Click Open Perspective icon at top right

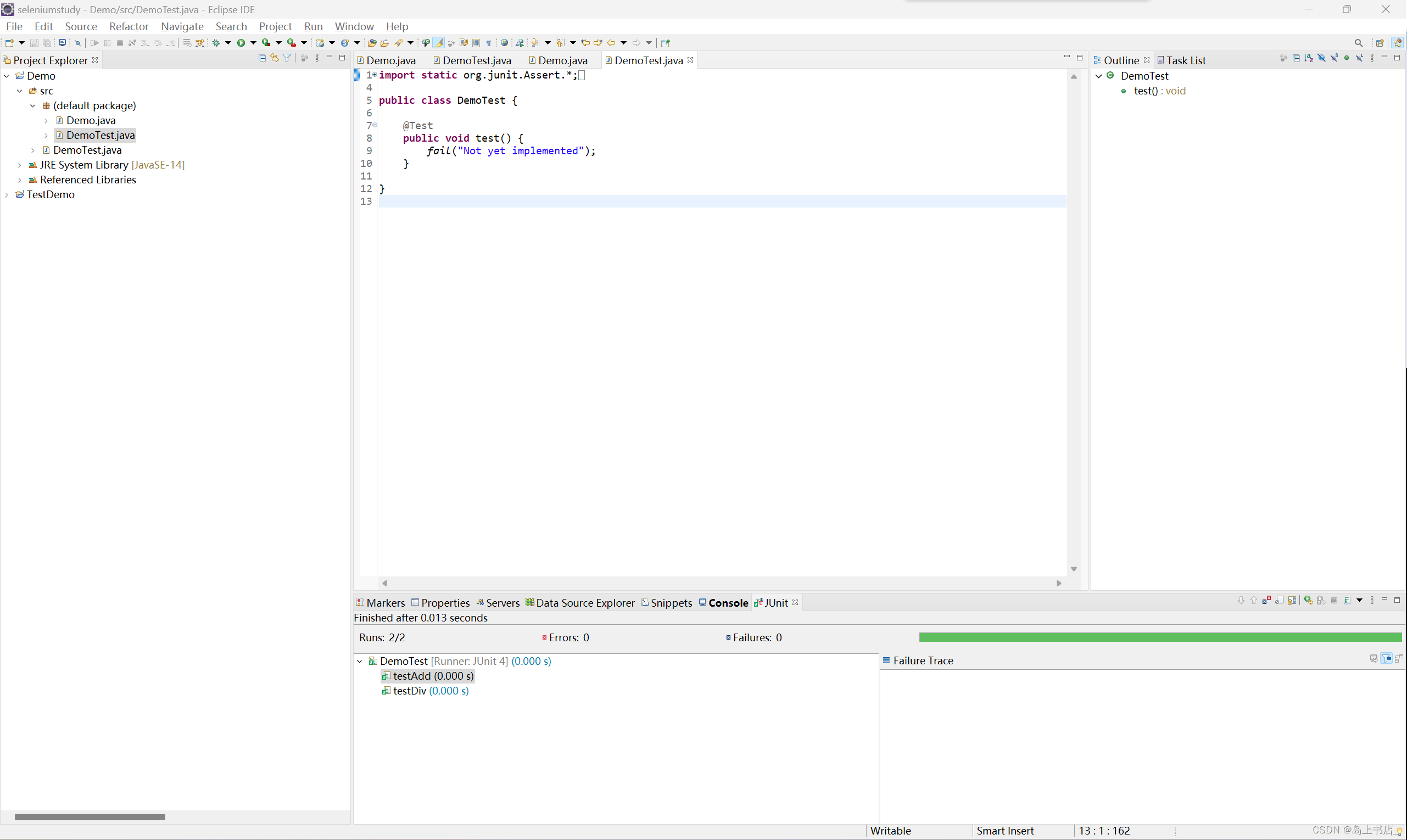click(x=1380, y=43)
